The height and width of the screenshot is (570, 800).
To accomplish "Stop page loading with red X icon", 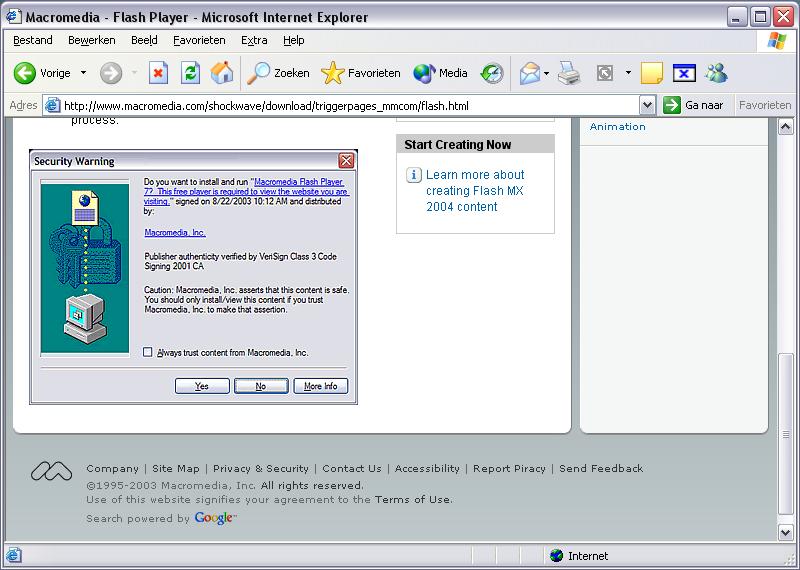I will click(158, 73).
